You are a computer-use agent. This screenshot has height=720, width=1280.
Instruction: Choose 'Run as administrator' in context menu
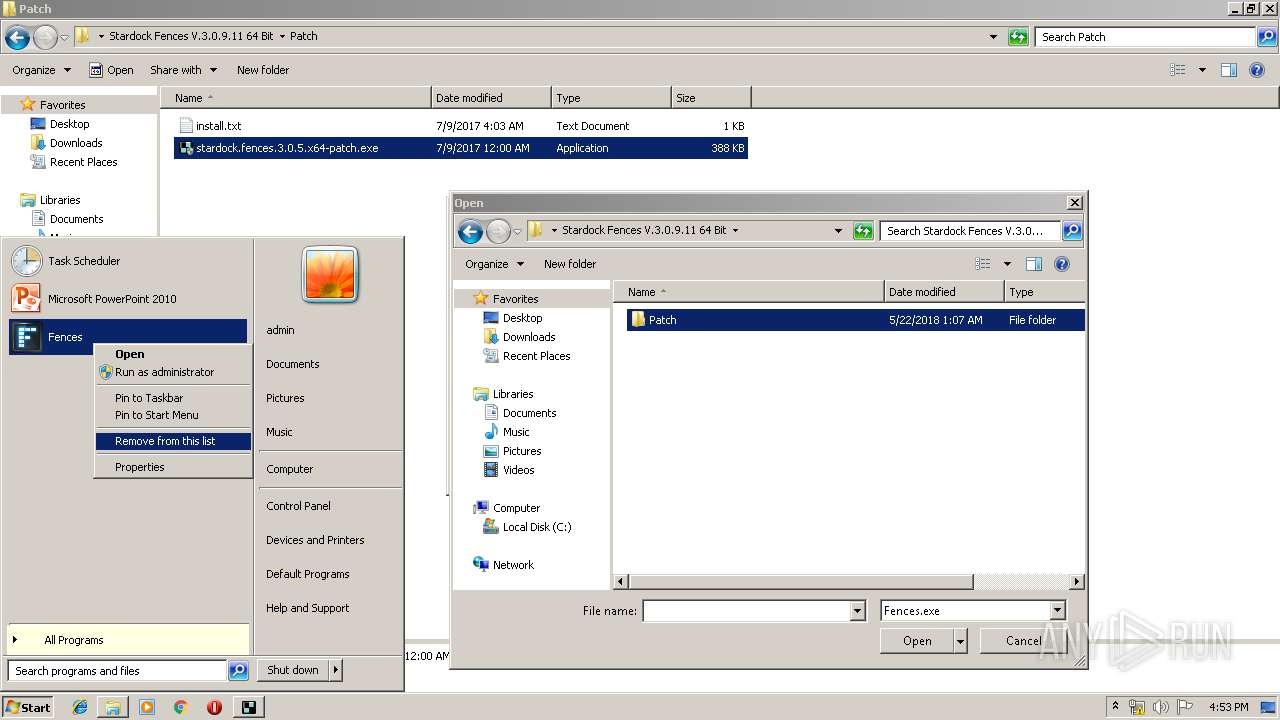164,372
